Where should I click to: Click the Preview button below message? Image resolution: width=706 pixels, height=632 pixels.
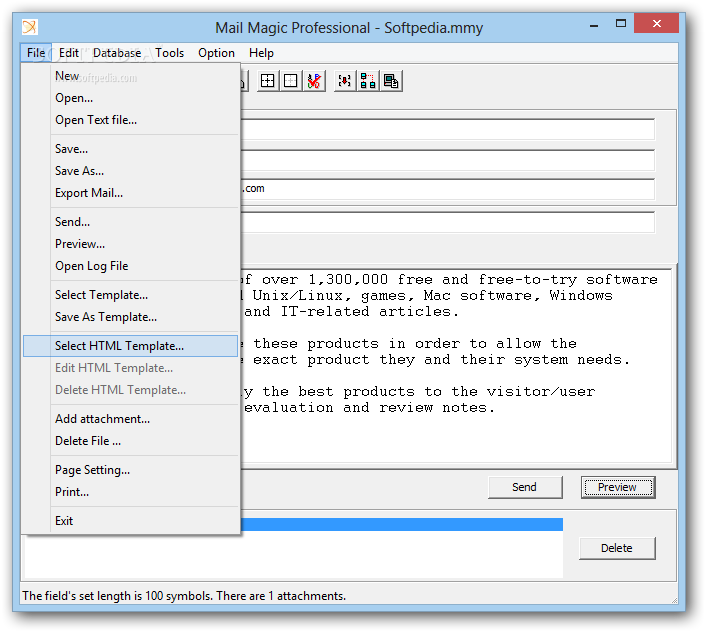tap(618, 487)
